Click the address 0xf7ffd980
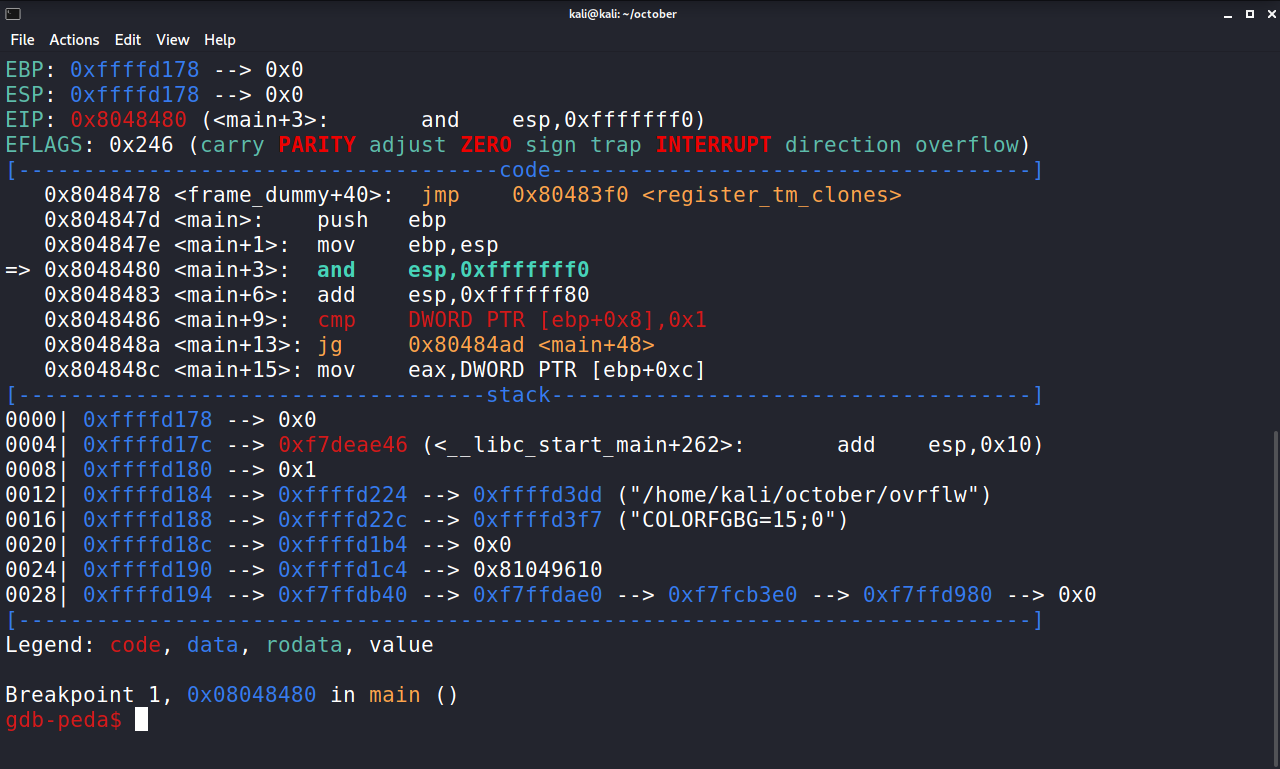Viewport: 1280px width, 769px height. pos(928,595)
